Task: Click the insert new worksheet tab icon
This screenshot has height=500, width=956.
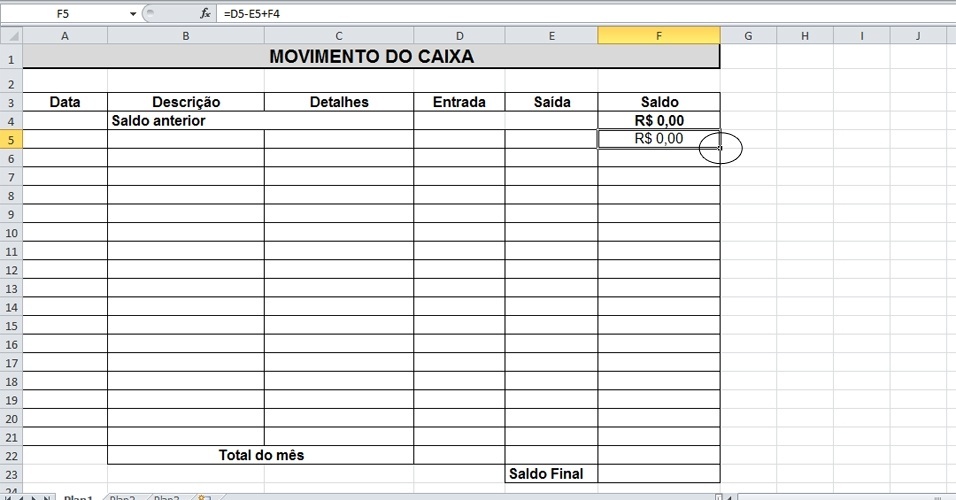Action: [x=204, y=498]
